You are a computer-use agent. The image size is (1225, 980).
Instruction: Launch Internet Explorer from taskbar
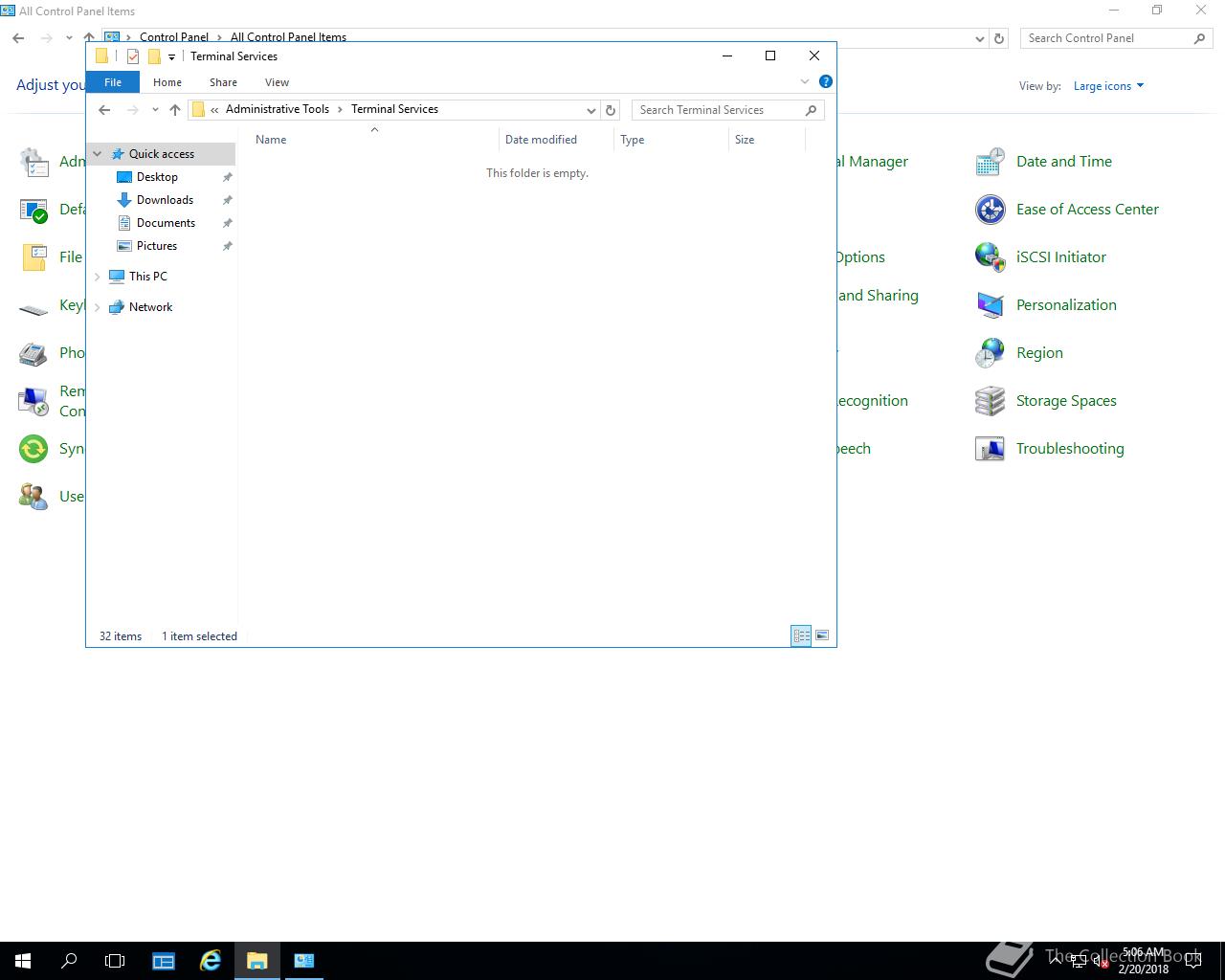point(211,961)
